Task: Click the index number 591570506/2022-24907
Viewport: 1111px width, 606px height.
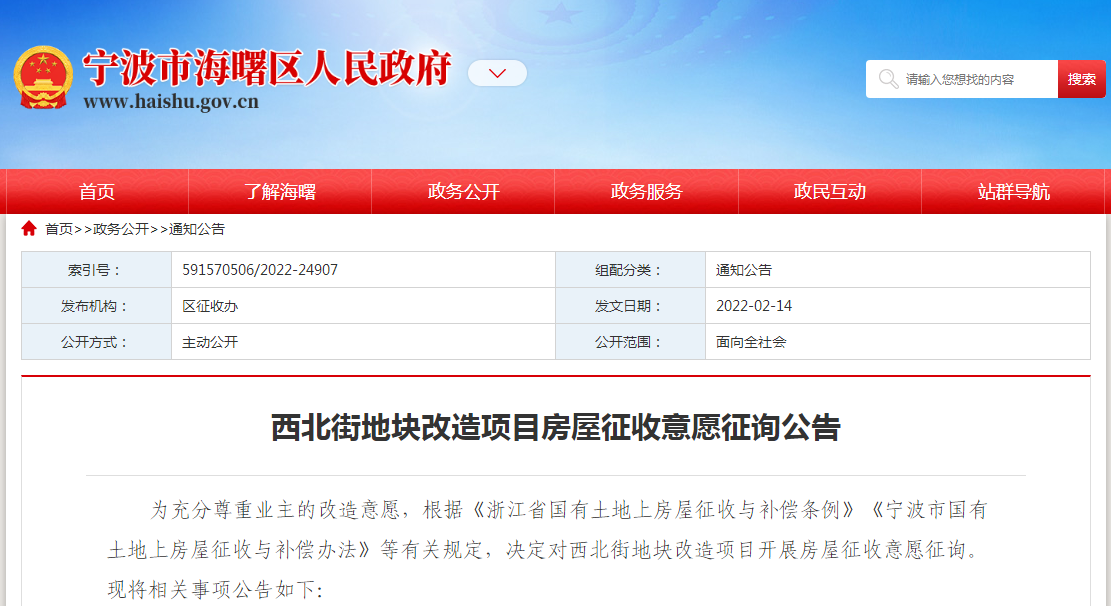Action: pyautogui.click(x=260, y=270)
